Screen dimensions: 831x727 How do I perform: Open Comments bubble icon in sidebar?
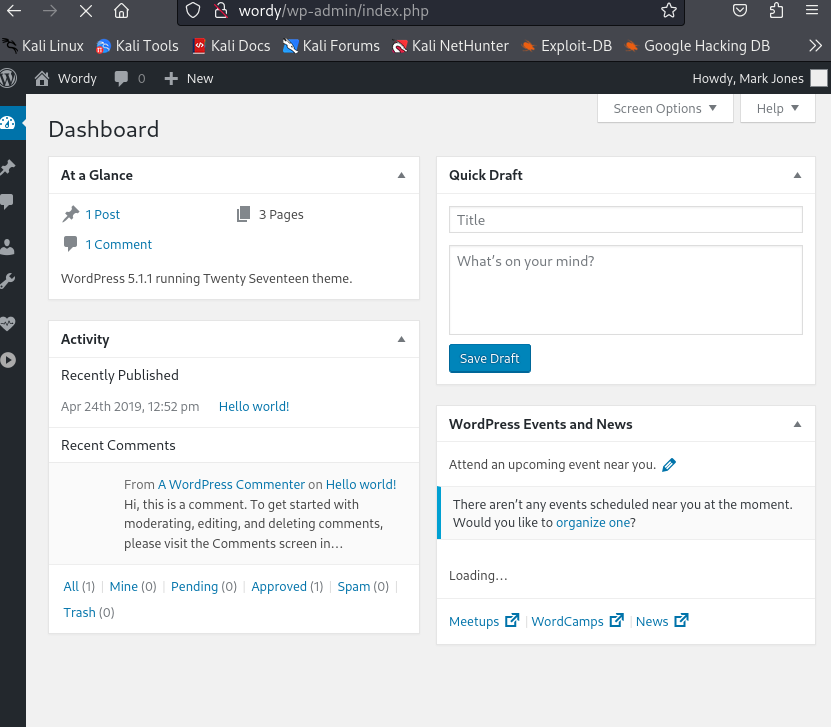(x=7, y=201)
